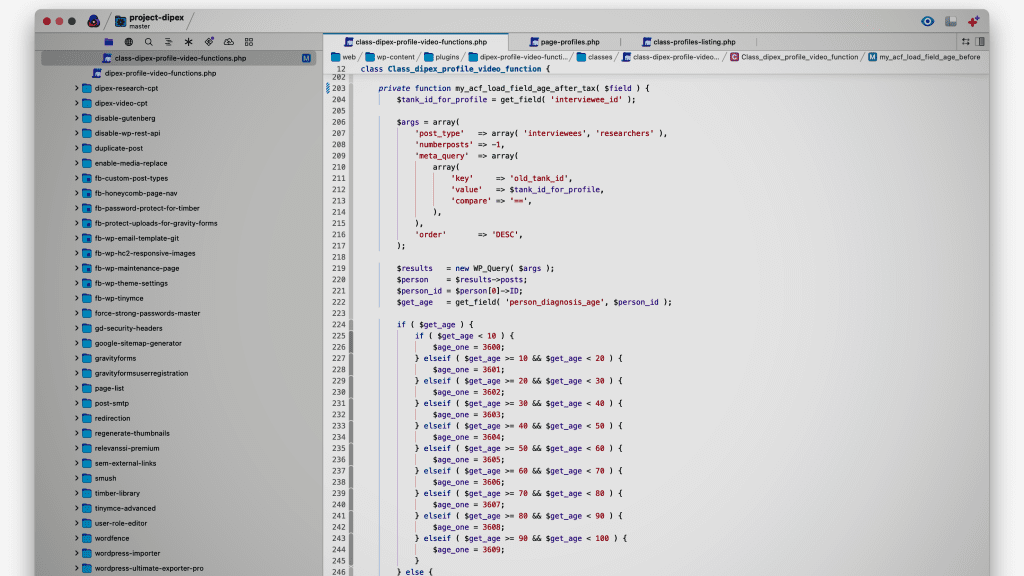The image size is (1024, 576).
Task: Toggle the split editor icon
Action: pyautogui.click(x=980, y=42)
